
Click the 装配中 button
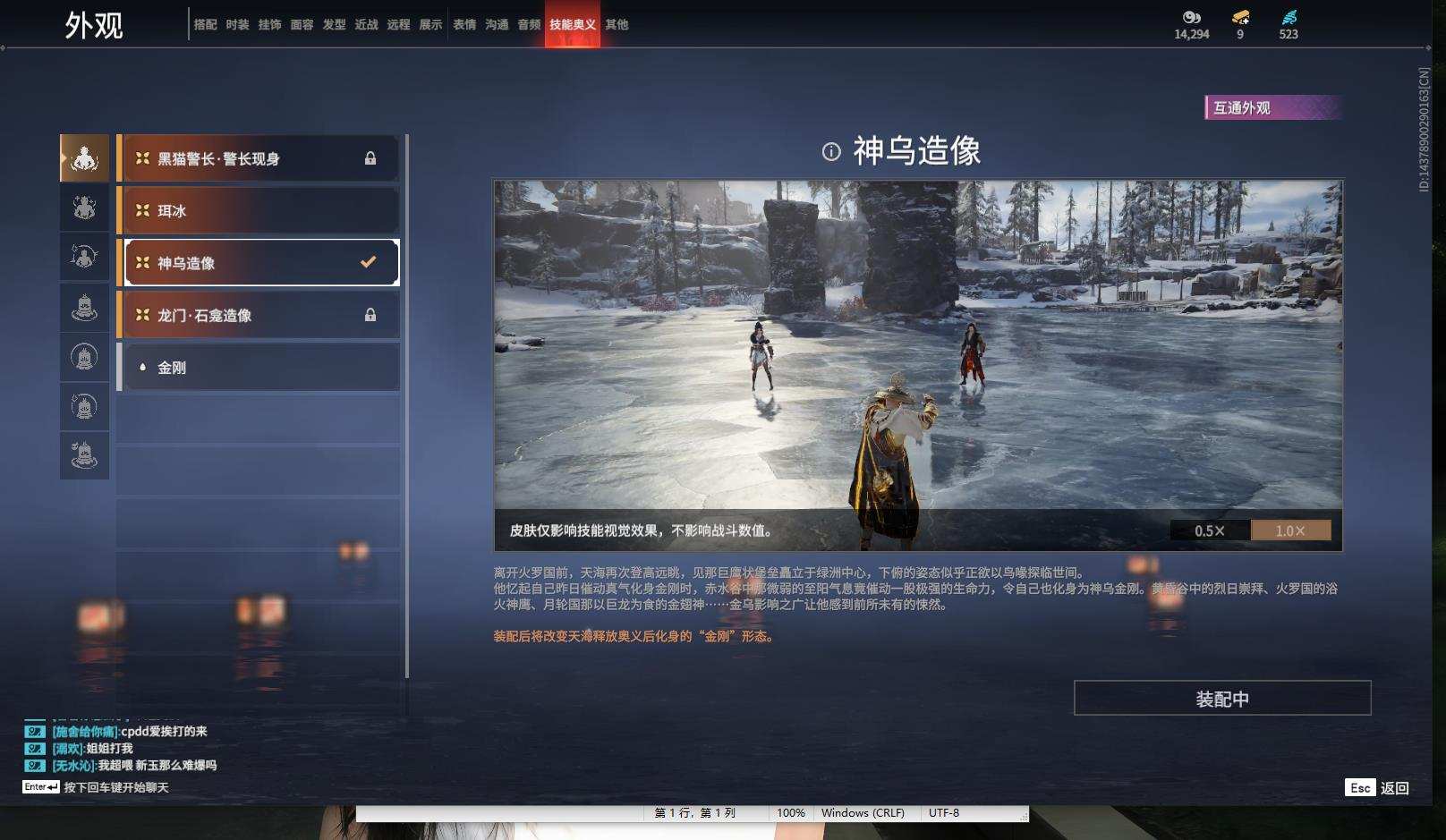click(x=1222, y=698)
